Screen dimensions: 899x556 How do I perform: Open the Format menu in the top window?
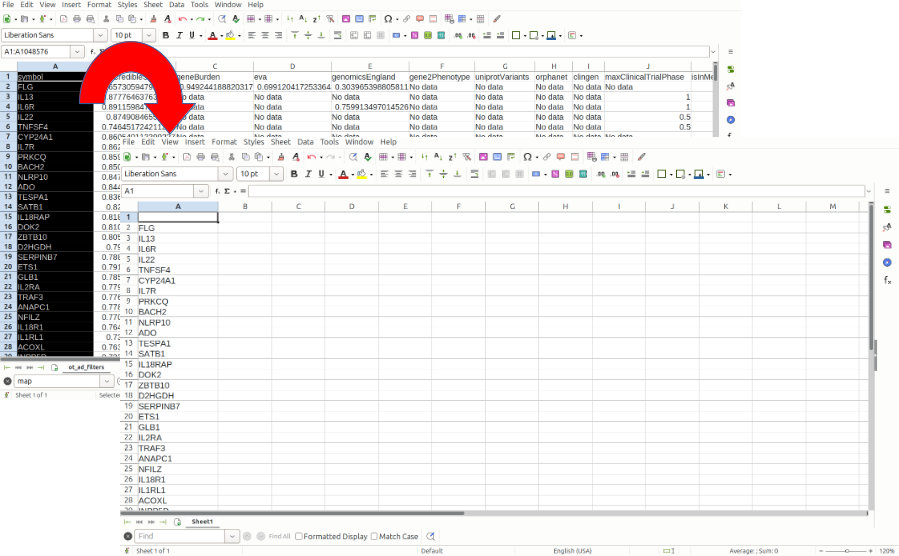[x=99, y=5]
